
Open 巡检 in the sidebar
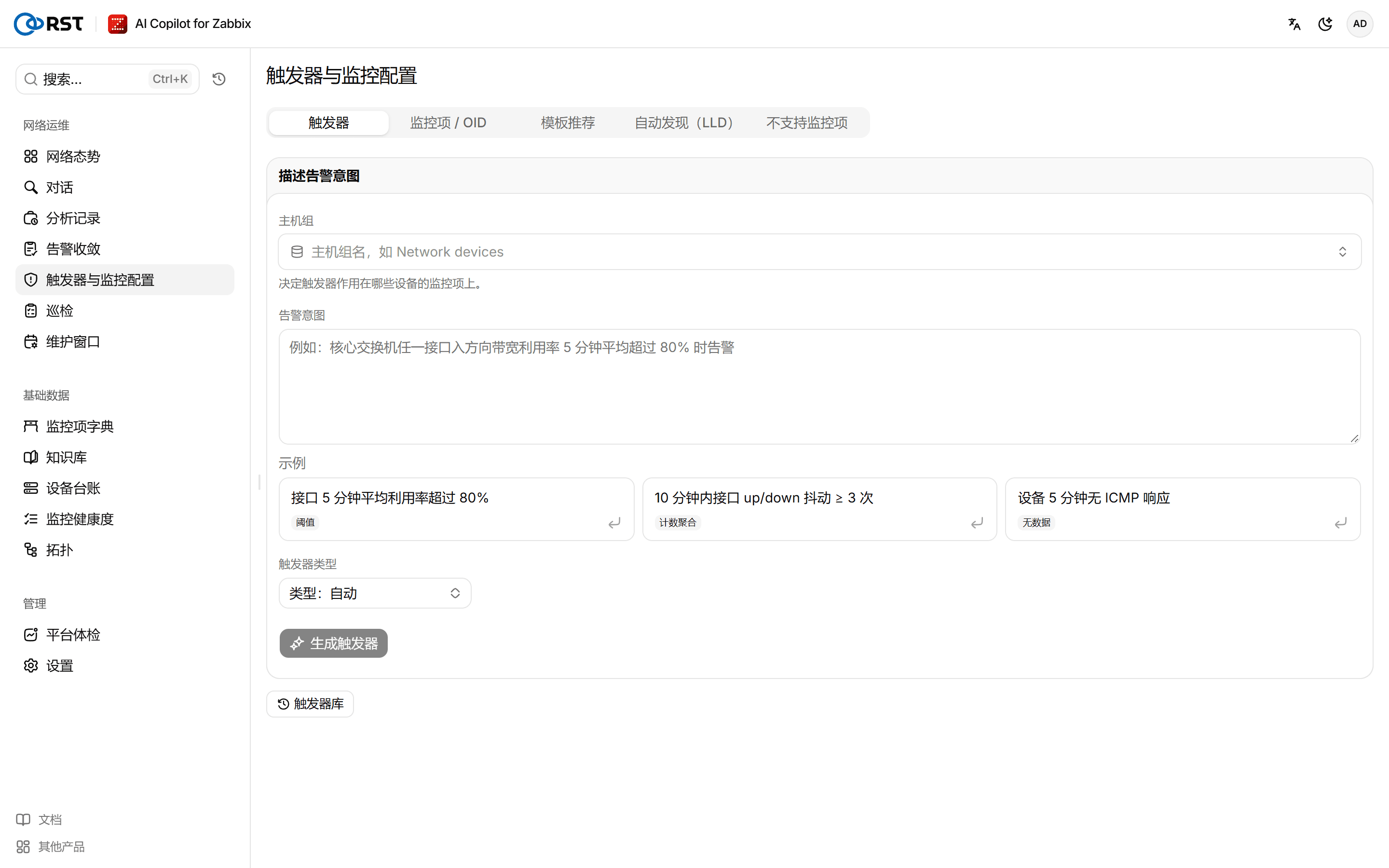tap(124, 311)
